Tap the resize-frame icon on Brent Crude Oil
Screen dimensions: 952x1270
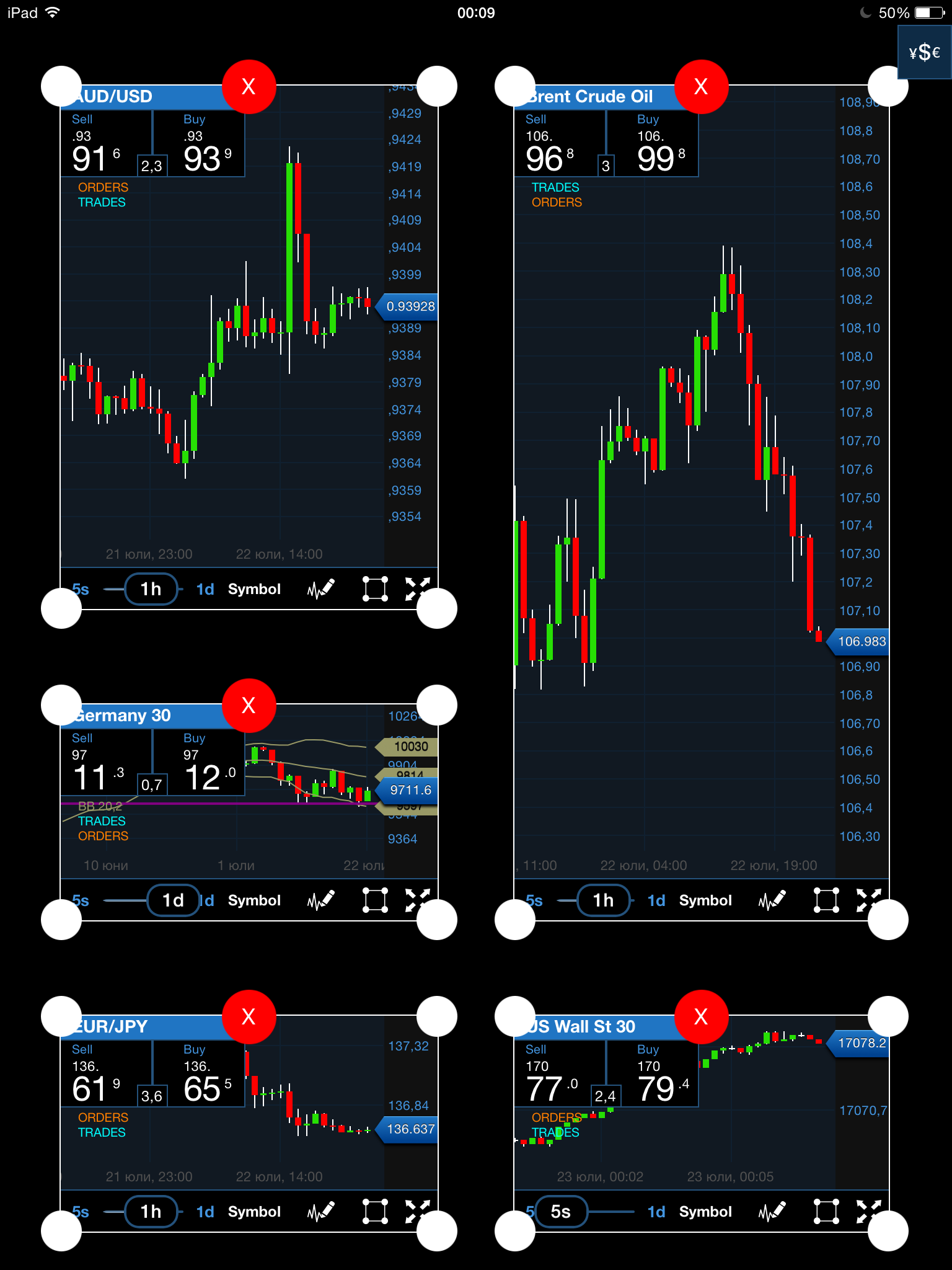[x=826, y=900]
